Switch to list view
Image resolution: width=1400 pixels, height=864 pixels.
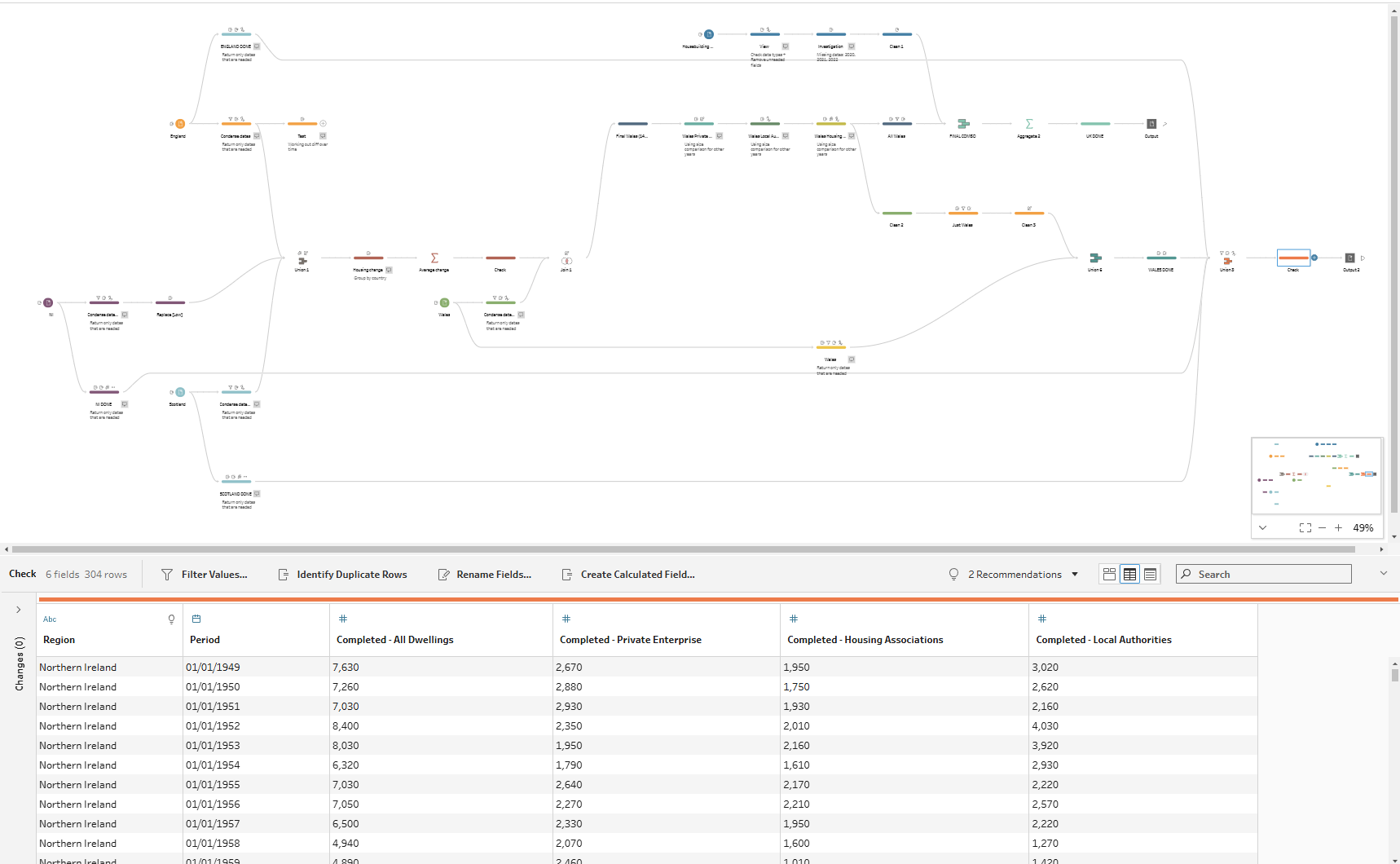point(1150,575)
